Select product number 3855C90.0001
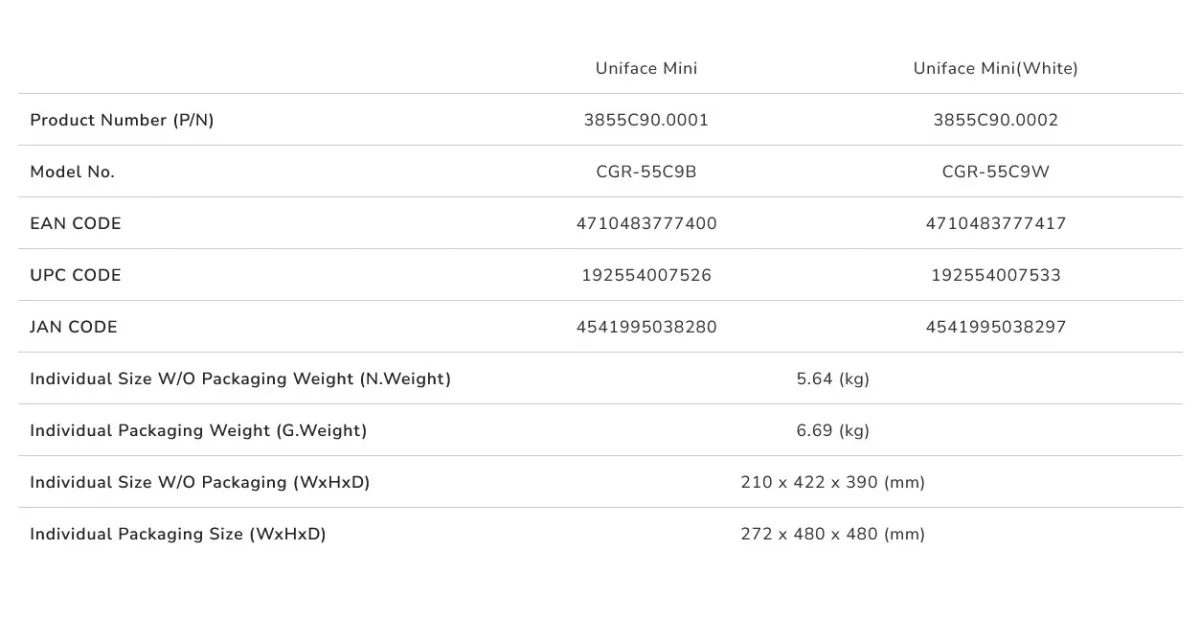 646,120
